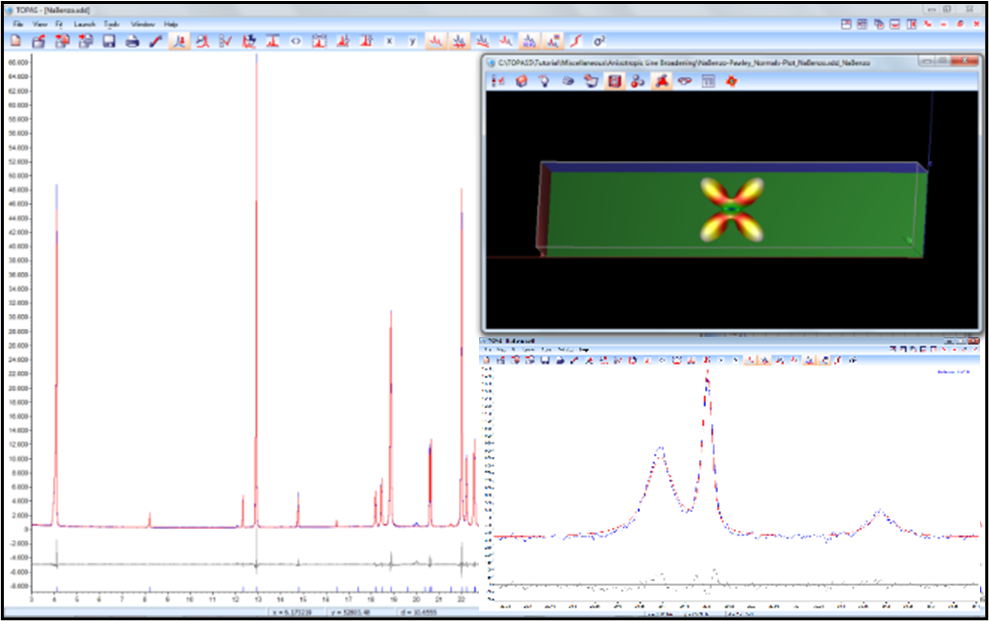Image resolution: width=989 pixels, height=621 pixels.
Task: Click the red cube icon in 3D viewer
Action: (521, 81)
